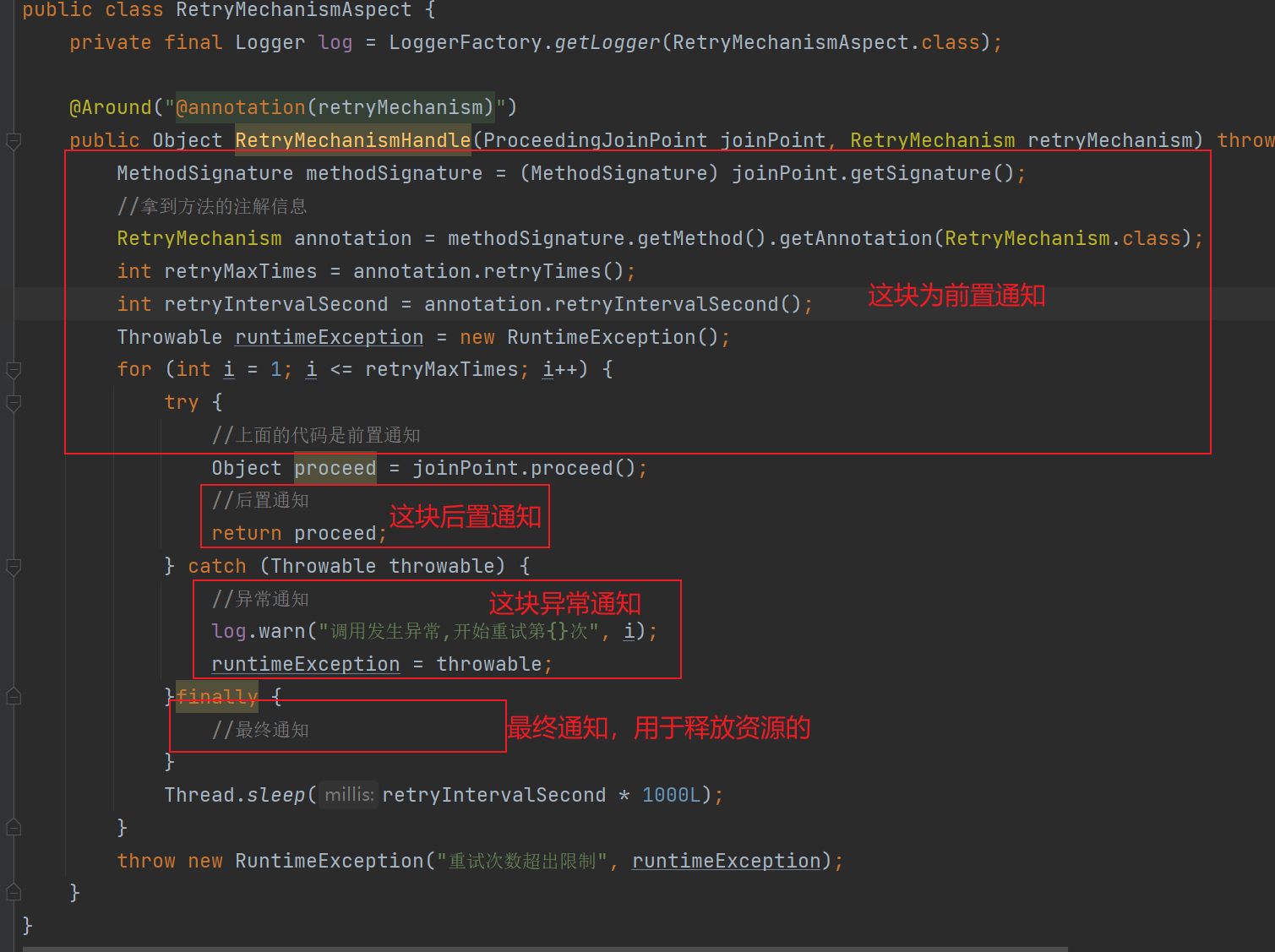Click the comment '//最终通知'

pos(260,730)
